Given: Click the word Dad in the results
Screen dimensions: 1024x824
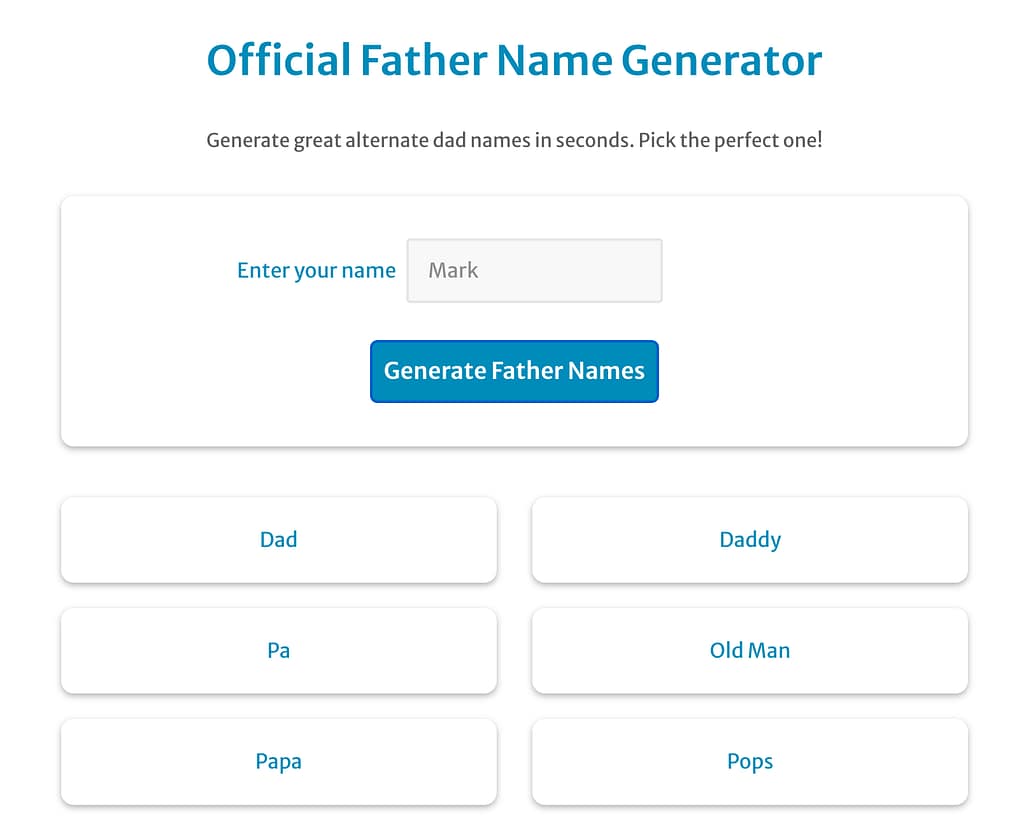Looking at the screenshot, I should click(278, 540).
